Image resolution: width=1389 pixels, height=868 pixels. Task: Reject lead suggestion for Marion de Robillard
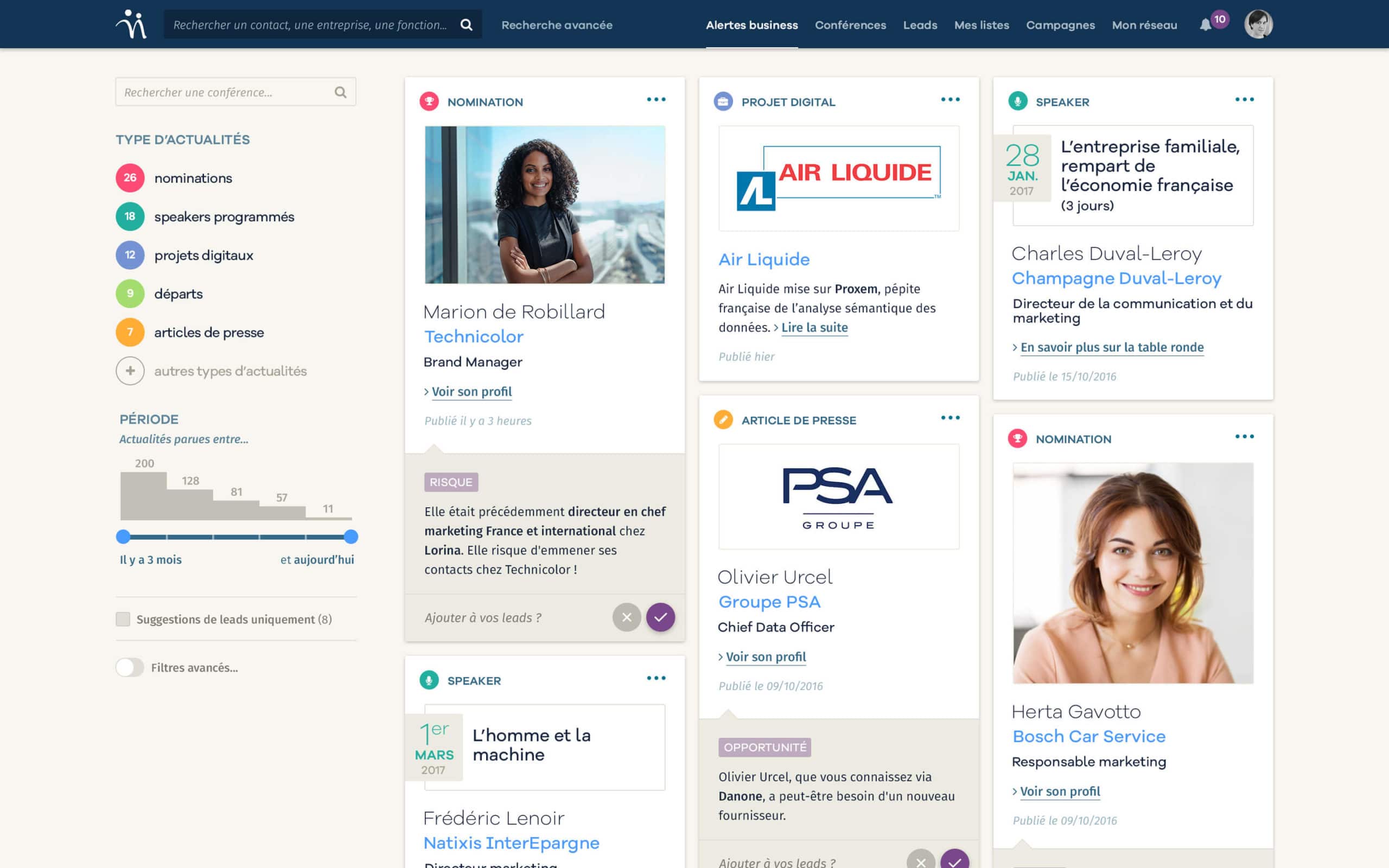(627, 617)
